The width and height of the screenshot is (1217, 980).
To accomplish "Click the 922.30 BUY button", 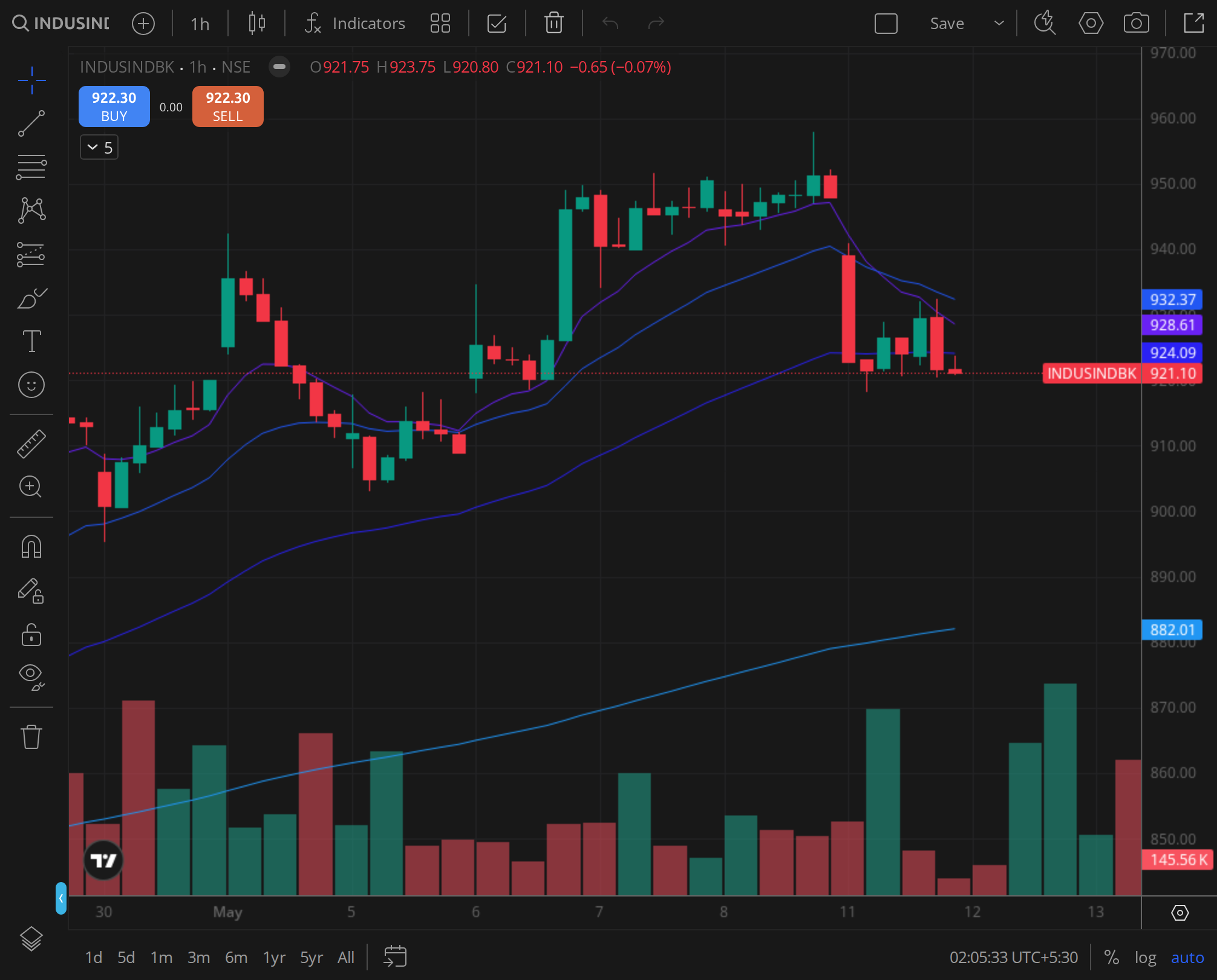I will point(114,106).
